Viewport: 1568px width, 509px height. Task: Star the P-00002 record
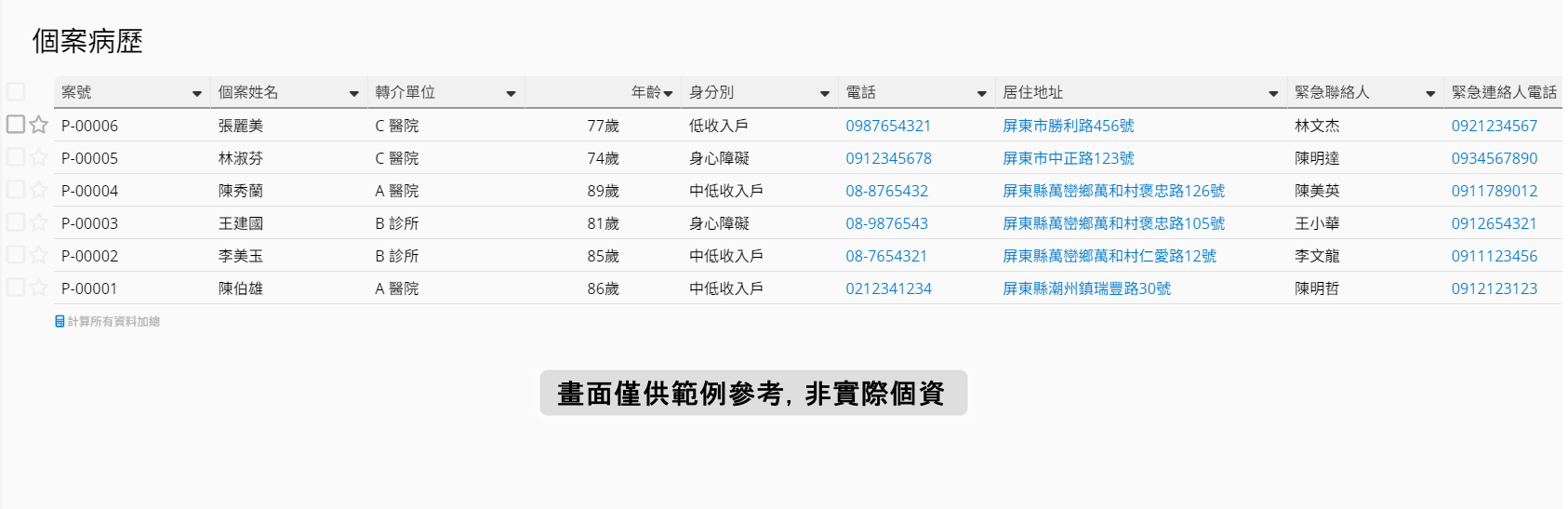coord(38,255)
